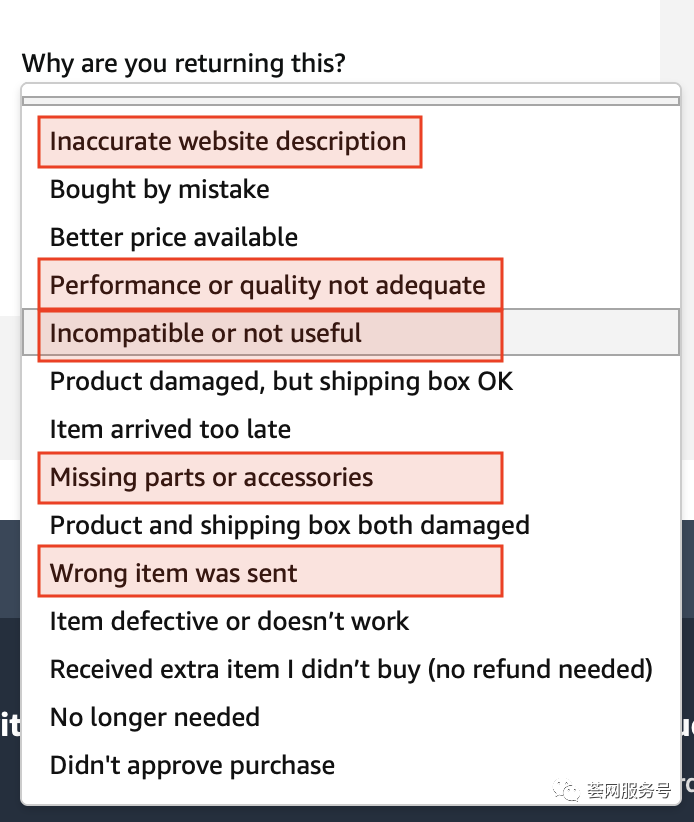Select "Product and shipping box both damaged"

[x=290, y=525]
